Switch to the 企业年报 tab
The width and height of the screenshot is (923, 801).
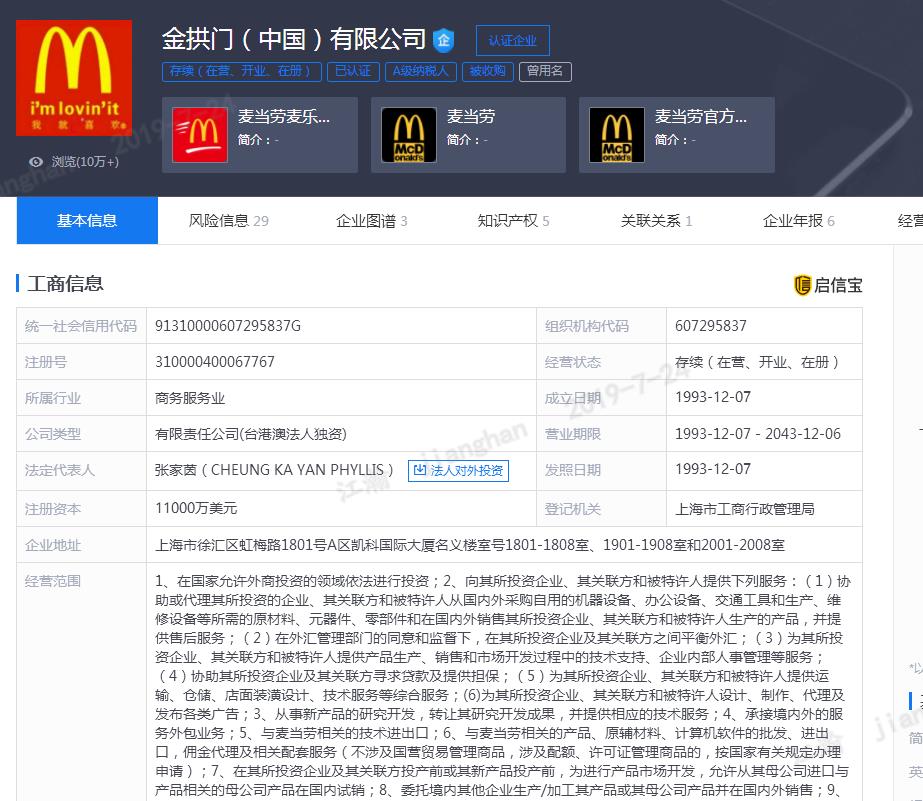(x=799, y=221)
